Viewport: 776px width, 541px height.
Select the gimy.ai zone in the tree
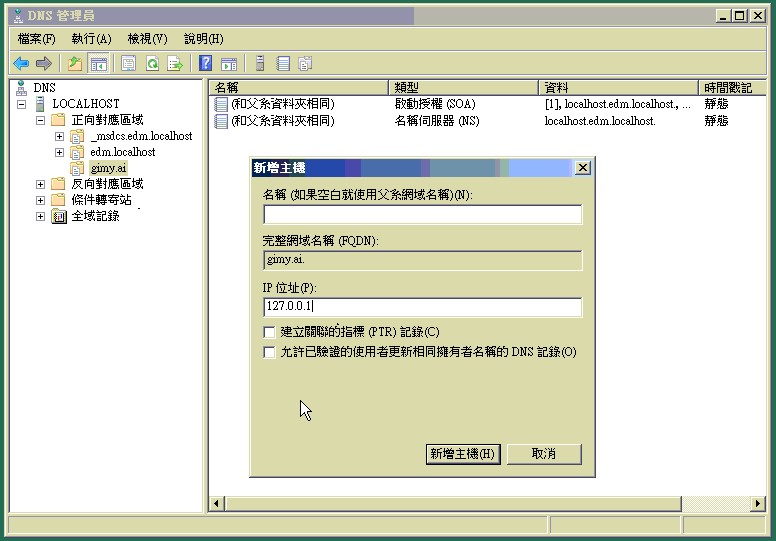[x=107, y=168]
